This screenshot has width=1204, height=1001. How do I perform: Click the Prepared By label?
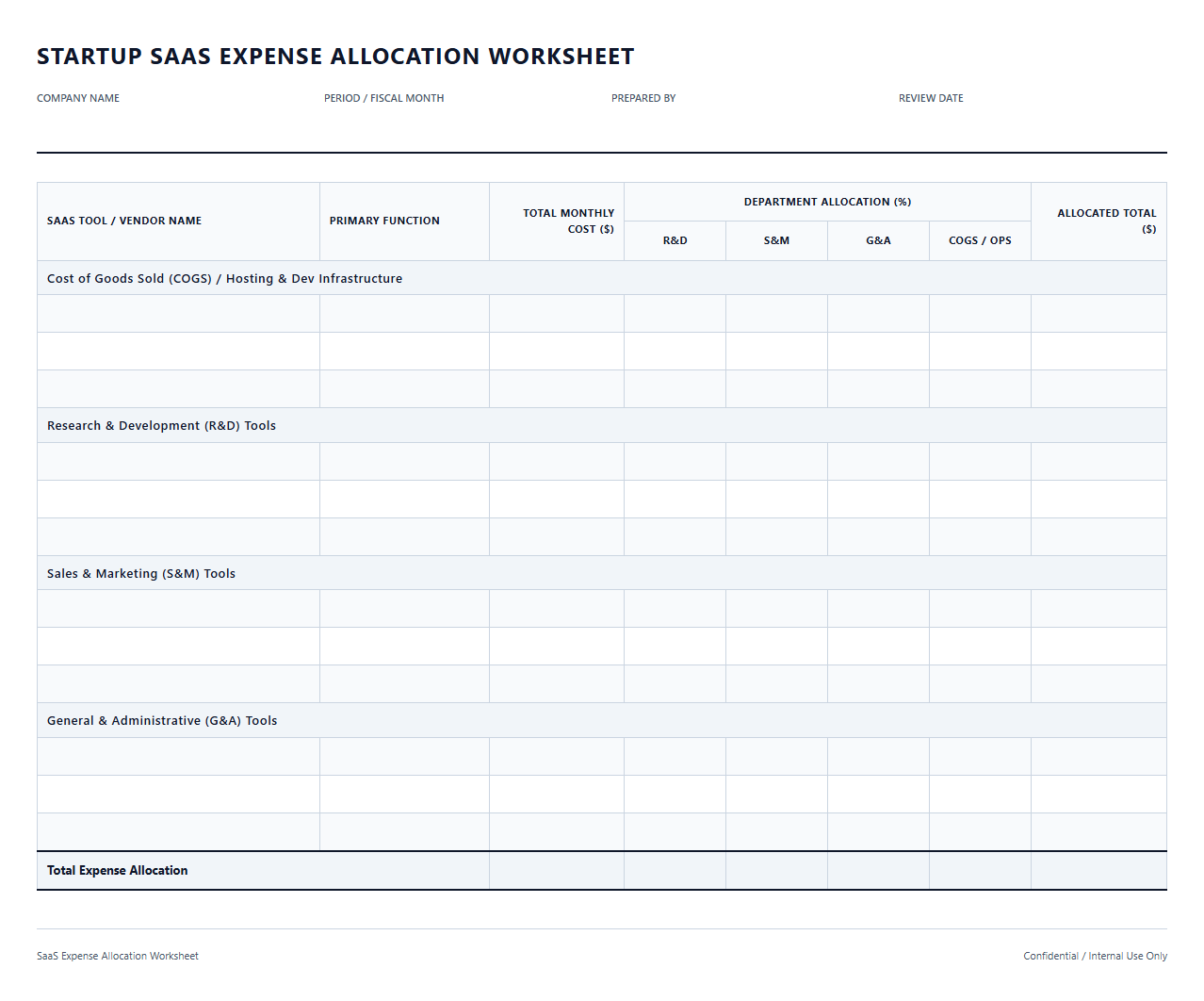tap(643, 98)
